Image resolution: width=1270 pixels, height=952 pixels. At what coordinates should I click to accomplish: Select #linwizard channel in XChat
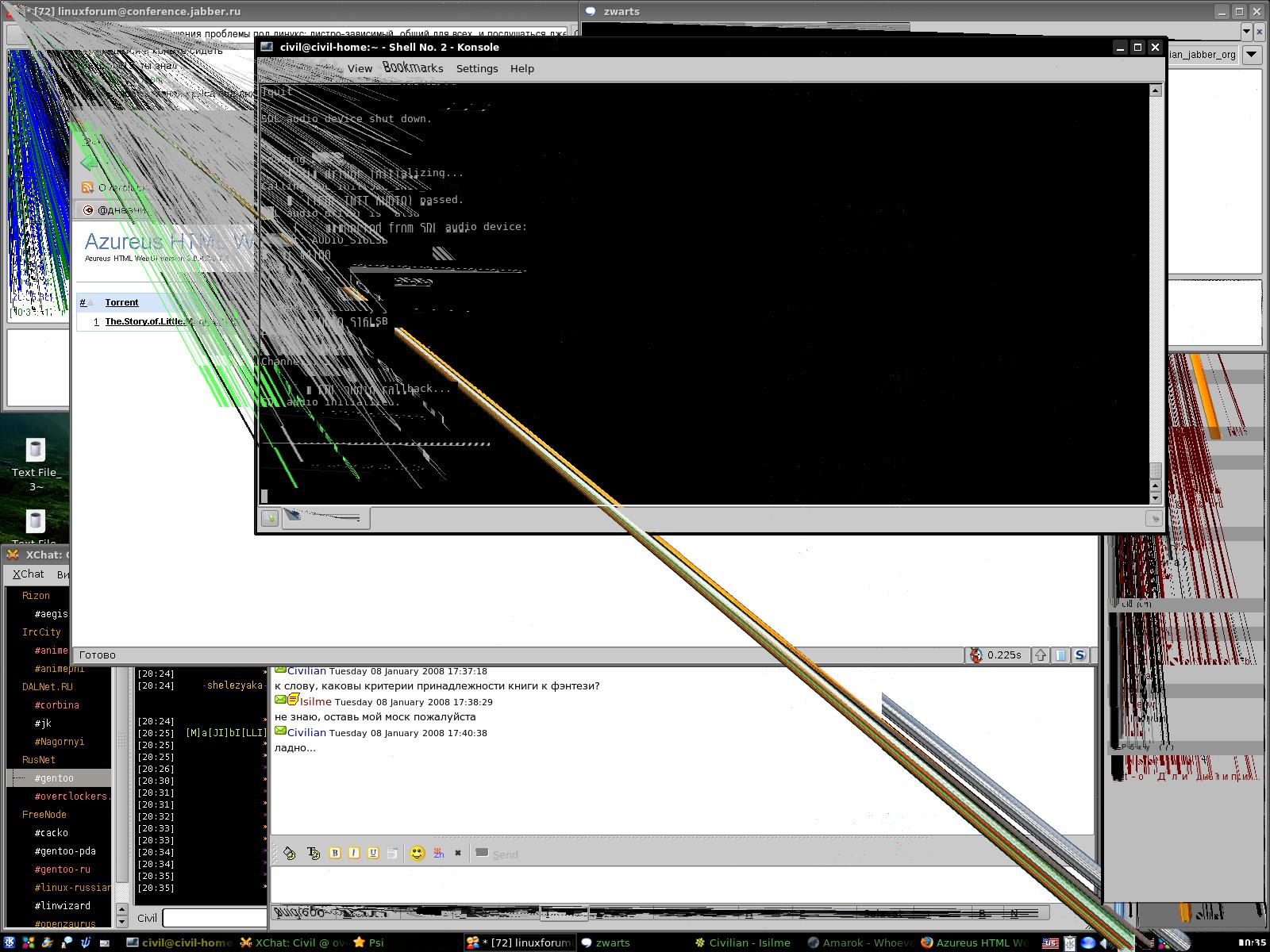coord(62,906)
